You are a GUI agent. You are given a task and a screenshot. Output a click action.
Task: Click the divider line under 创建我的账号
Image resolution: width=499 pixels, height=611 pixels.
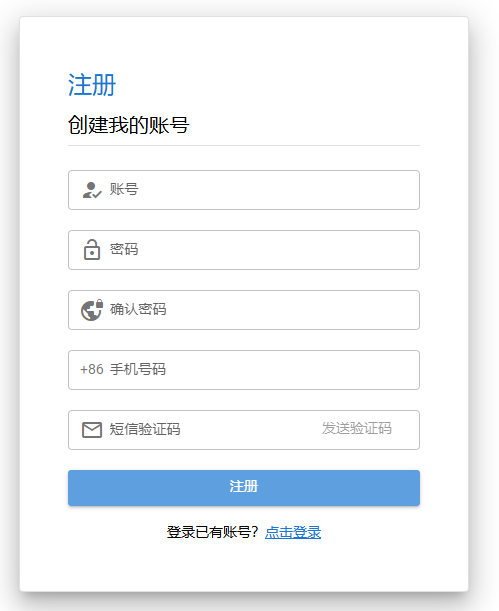(x=244, y=145)
